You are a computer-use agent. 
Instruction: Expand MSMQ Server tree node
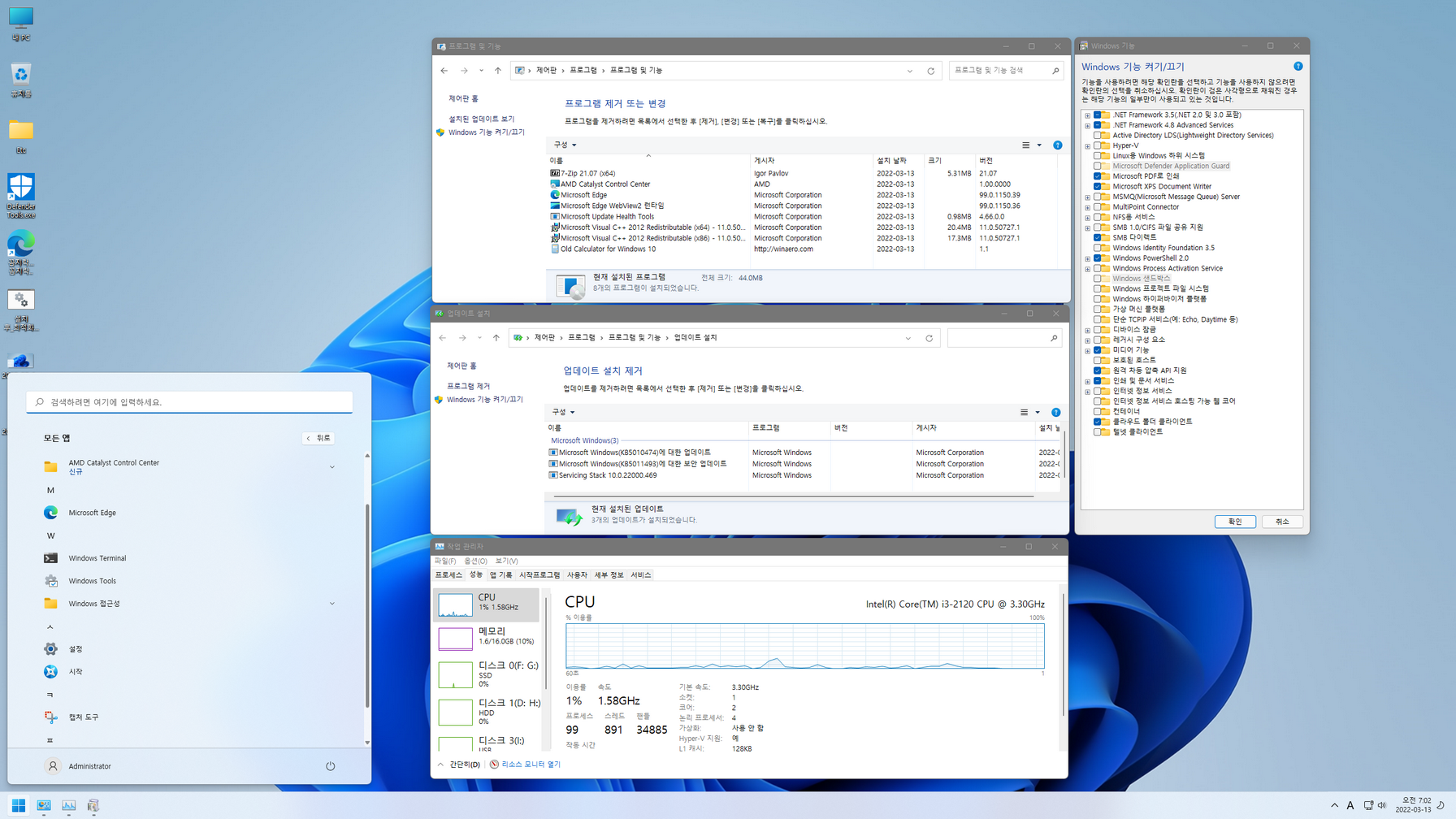(x=1087, y=197)
